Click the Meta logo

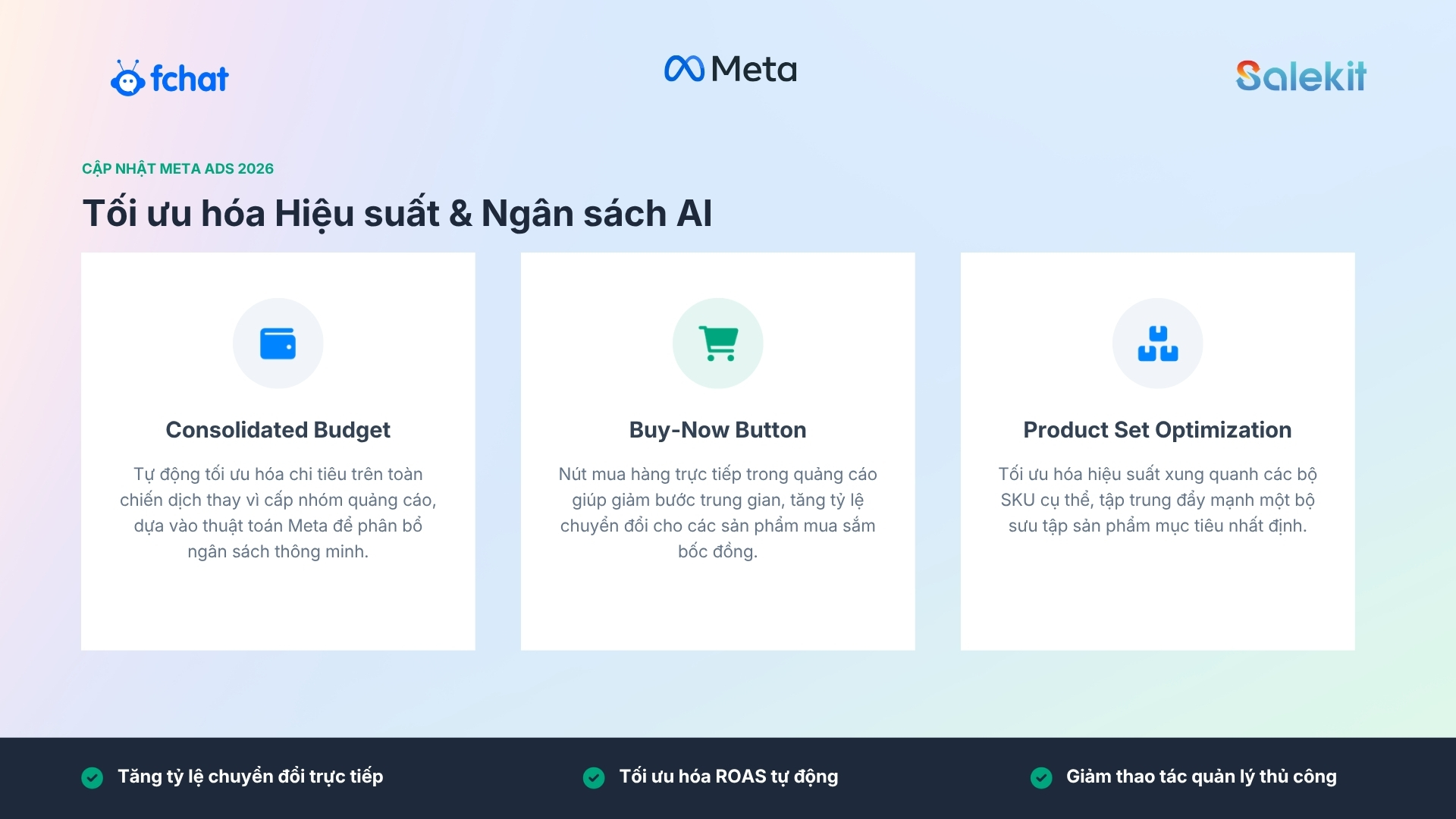coord(730,69)
